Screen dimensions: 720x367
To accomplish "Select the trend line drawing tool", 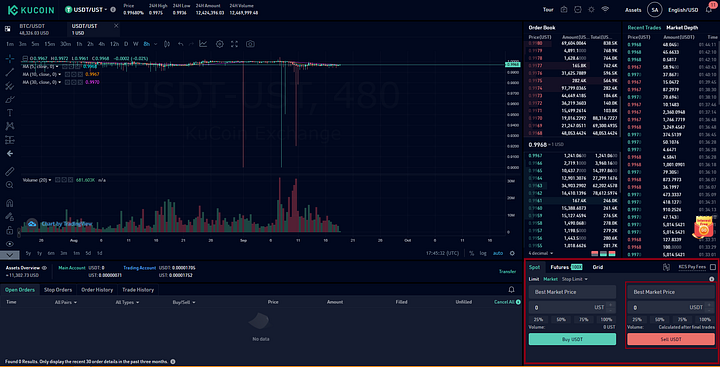I will 10,72.
